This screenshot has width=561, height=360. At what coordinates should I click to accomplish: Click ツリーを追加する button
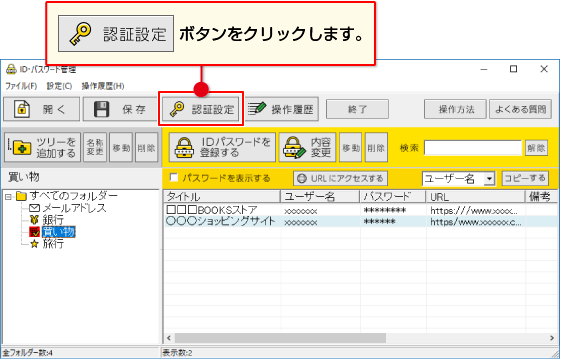43,147
